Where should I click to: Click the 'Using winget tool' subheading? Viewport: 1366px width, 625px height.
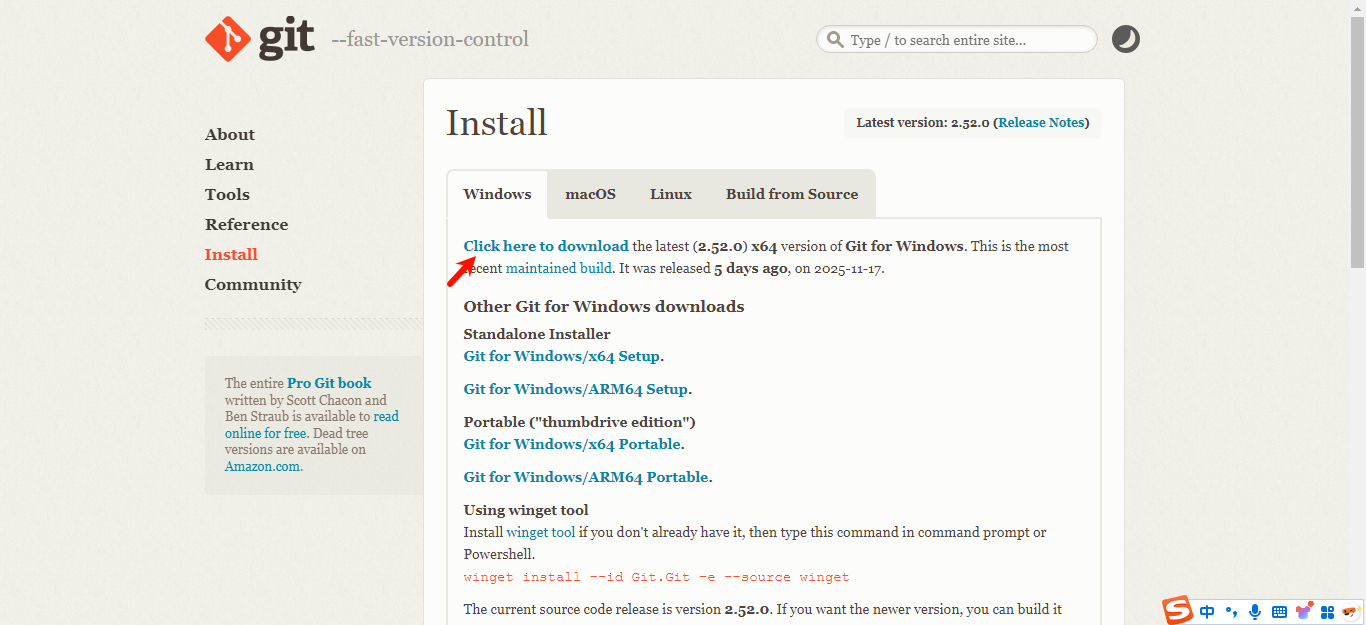[x=526, y=510]
